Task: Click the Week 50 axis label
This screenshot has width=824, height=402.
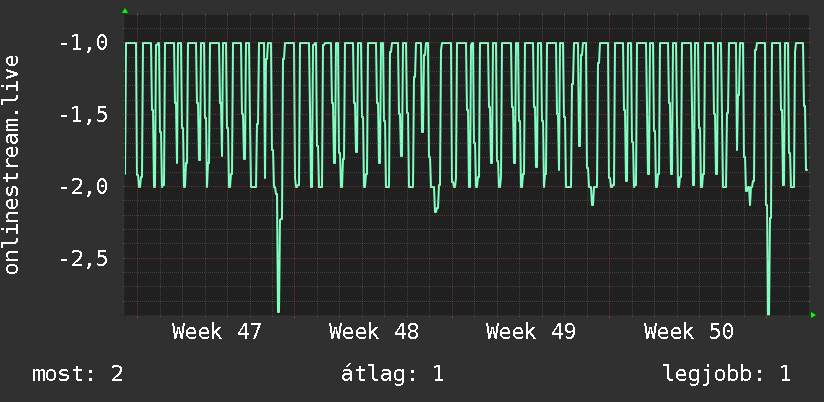Action: [688, 332]
